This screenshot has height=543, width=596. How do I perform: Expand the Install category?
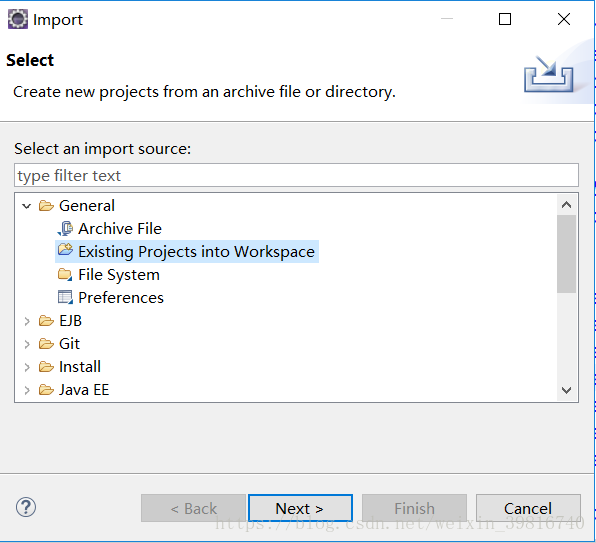pyautogui.click(x=27, y=367)
